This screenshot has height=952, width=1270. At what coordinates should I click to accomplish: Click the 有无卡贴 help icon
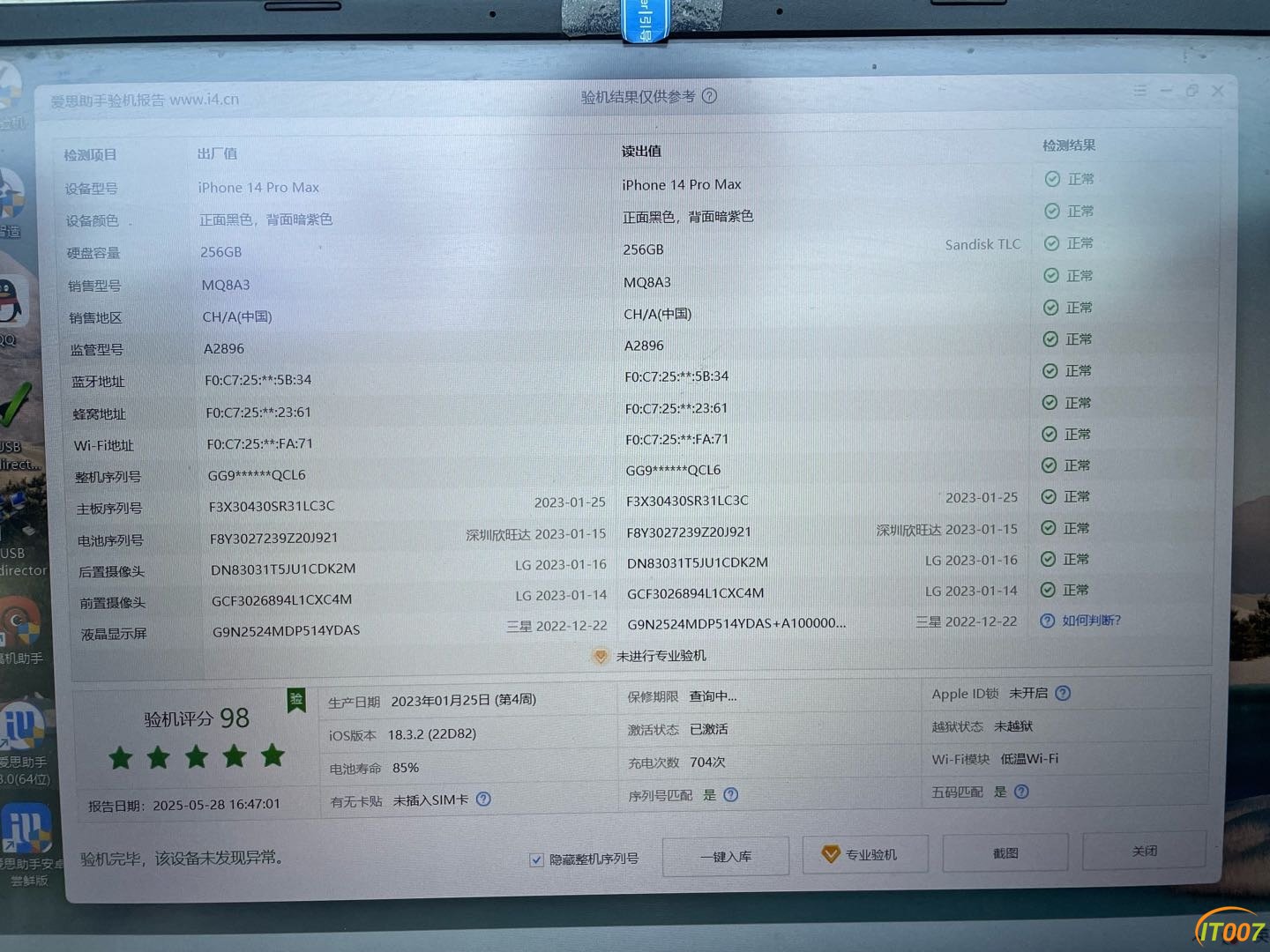pos(483,800)
